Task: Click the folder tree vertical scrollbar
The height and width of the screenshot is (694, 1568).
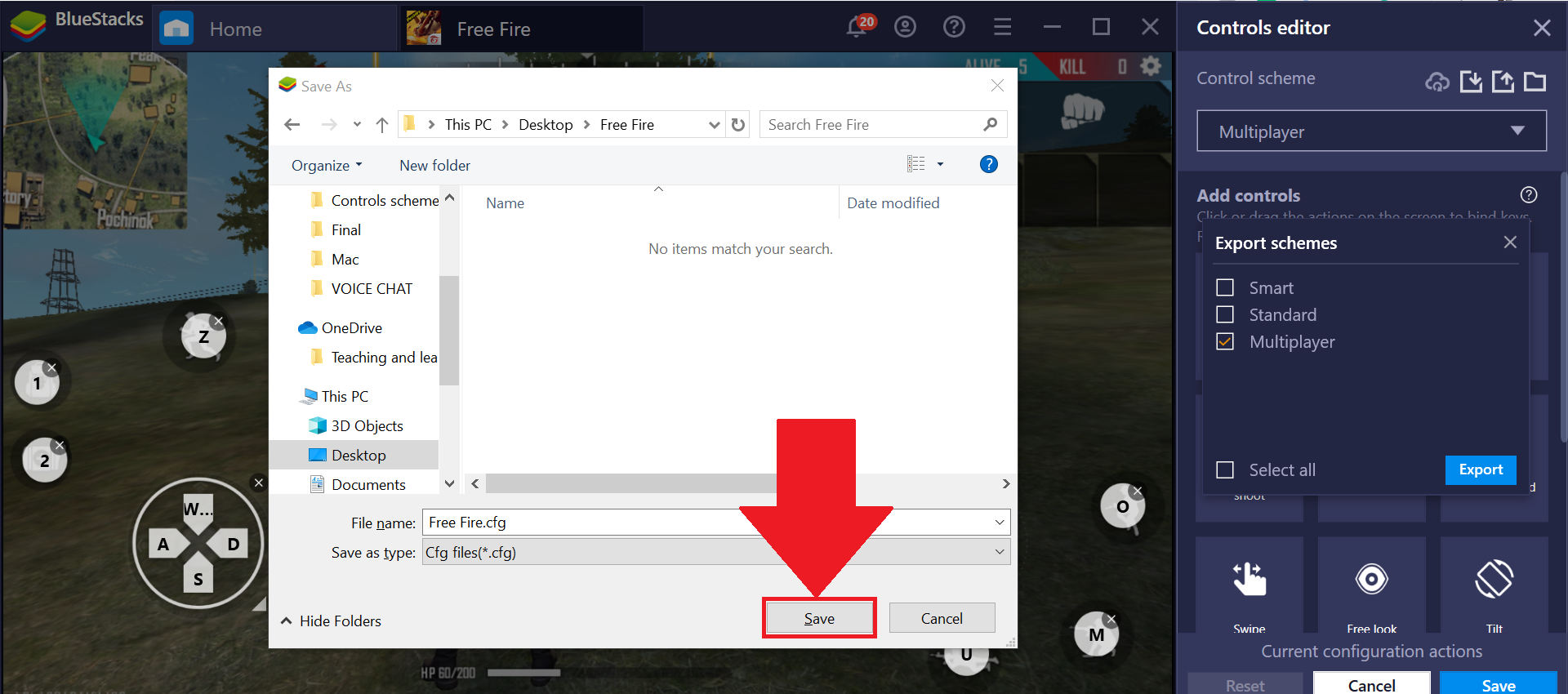Action: (x=449, y=331)
